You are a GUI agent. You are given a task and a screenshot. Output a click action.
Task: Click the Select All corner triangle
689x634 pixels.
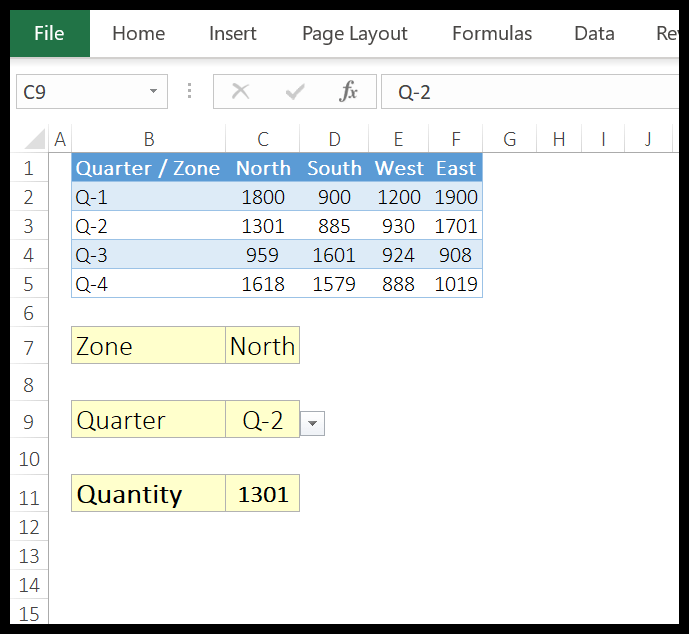(35, 138)
